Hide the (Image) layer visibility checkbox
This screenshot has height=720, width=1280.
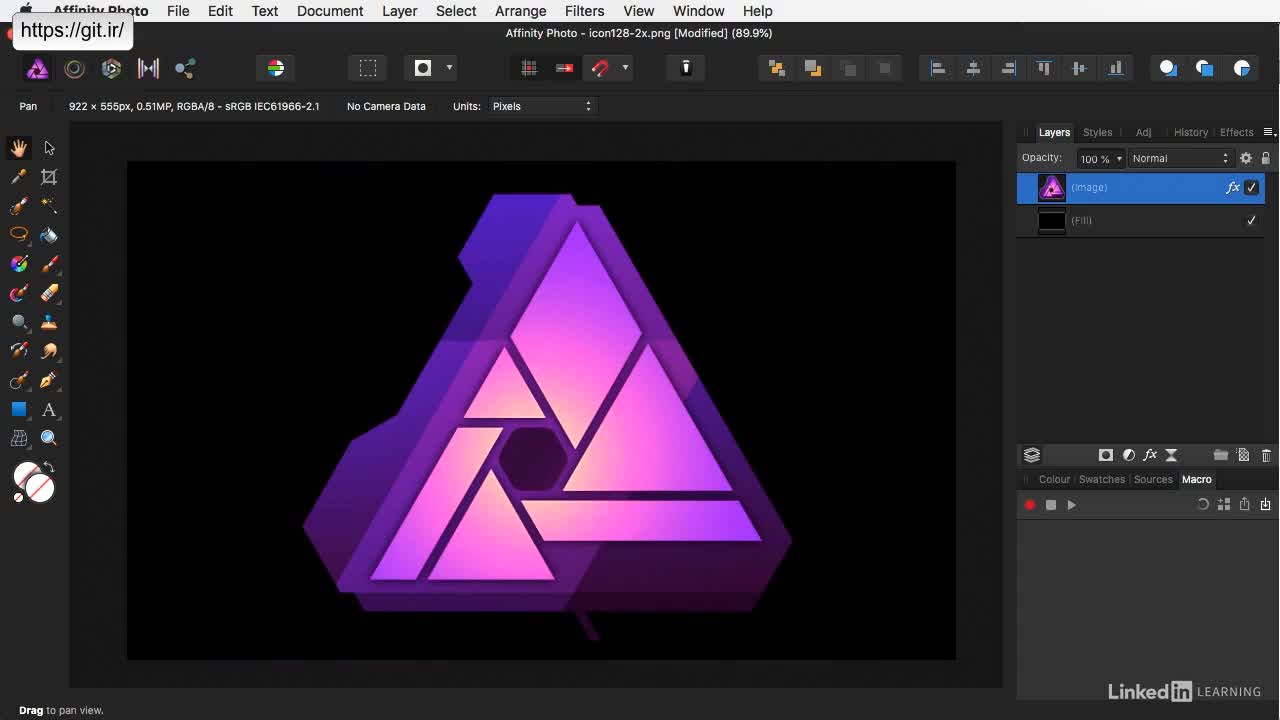click(x=1251, y=187)
